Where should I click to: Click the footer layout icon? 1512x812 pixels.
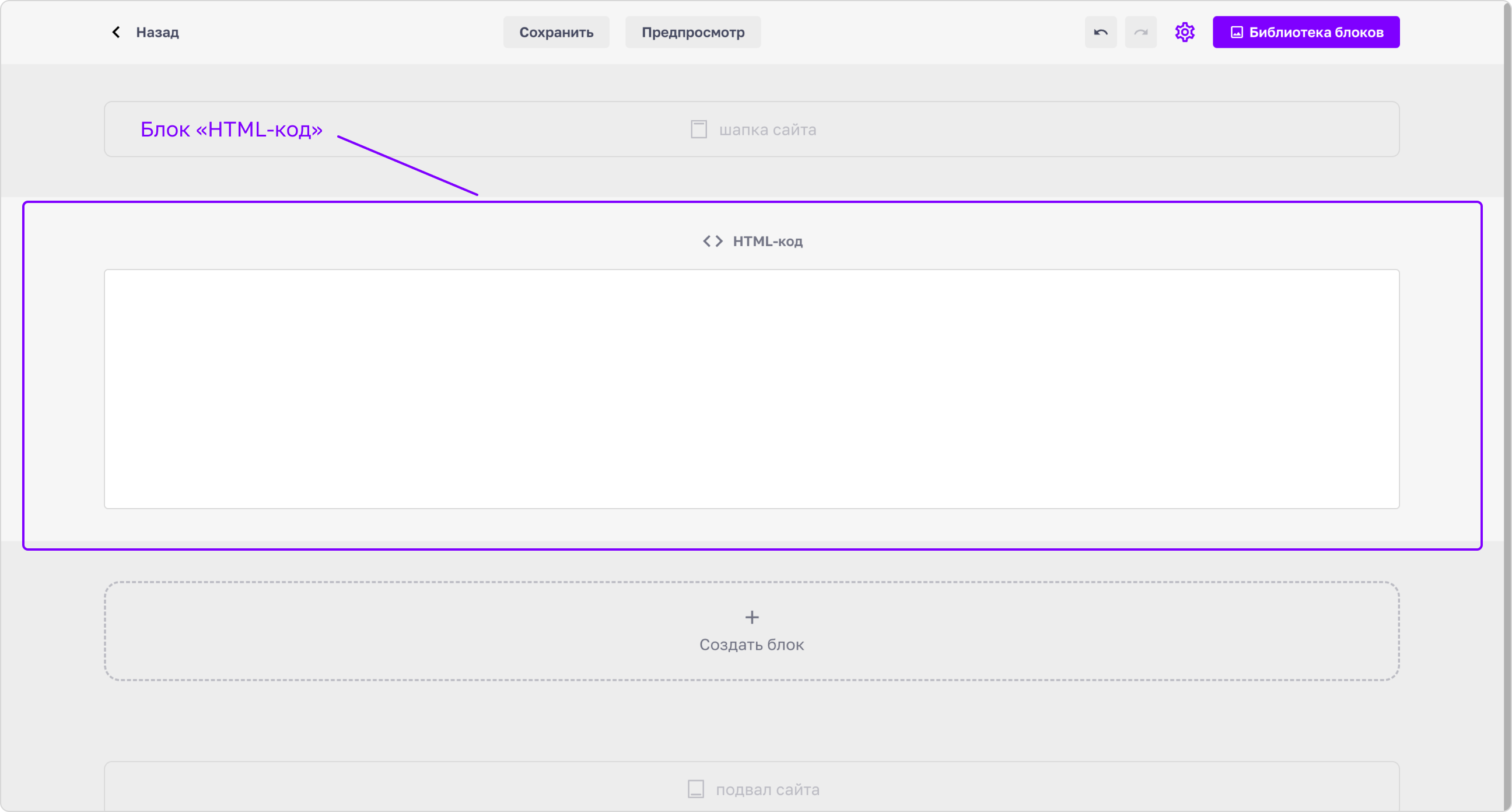pyautogui.click(x=695, y=789)
